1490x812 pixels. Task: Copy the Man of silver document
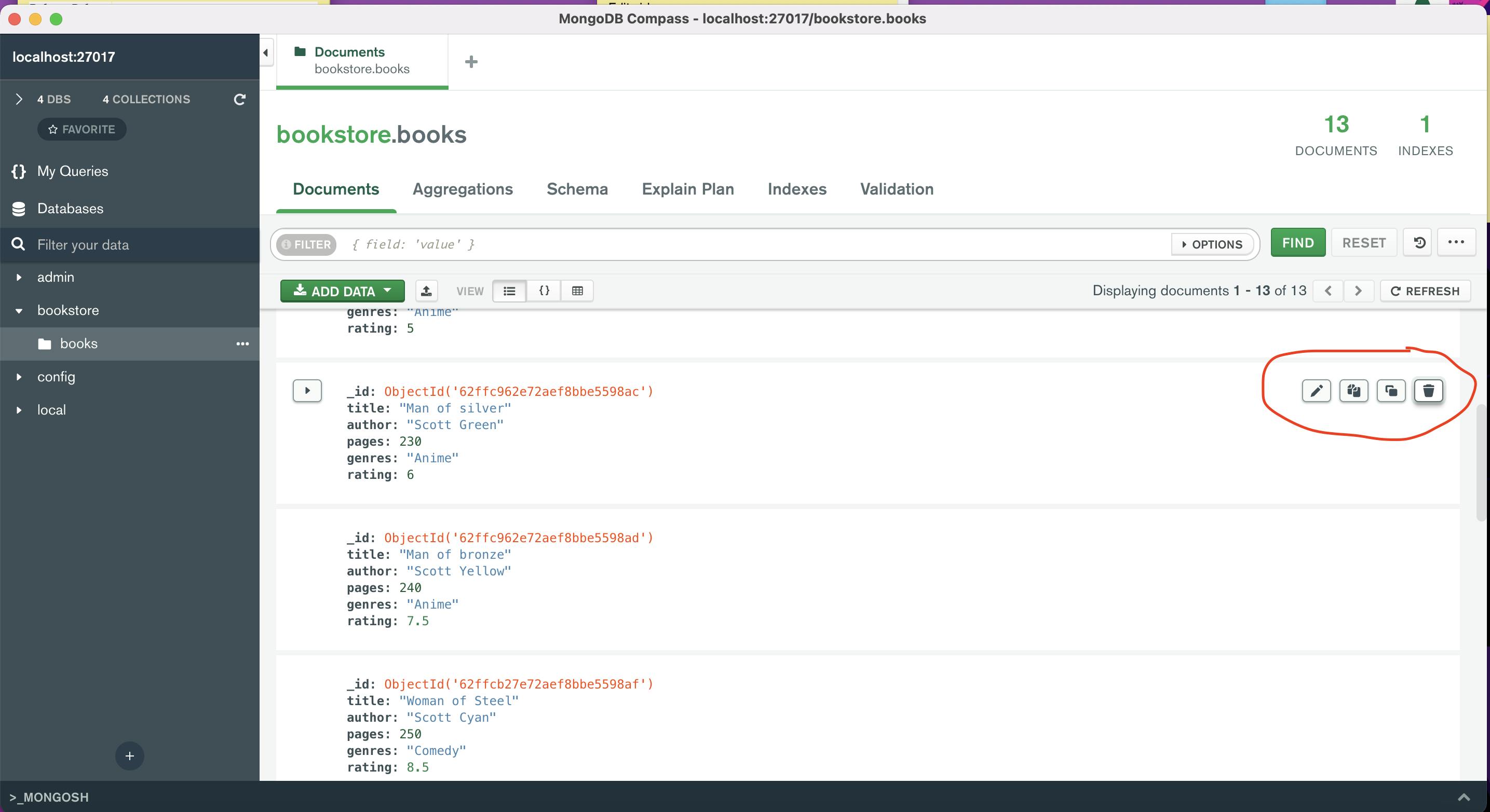1353,391
